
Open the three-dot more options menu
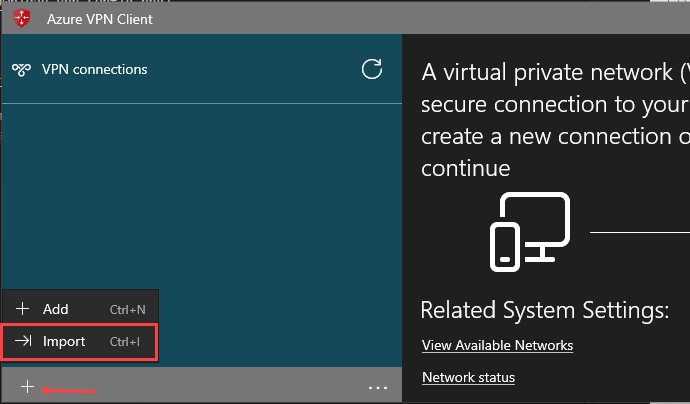click(x=378, y=388)
